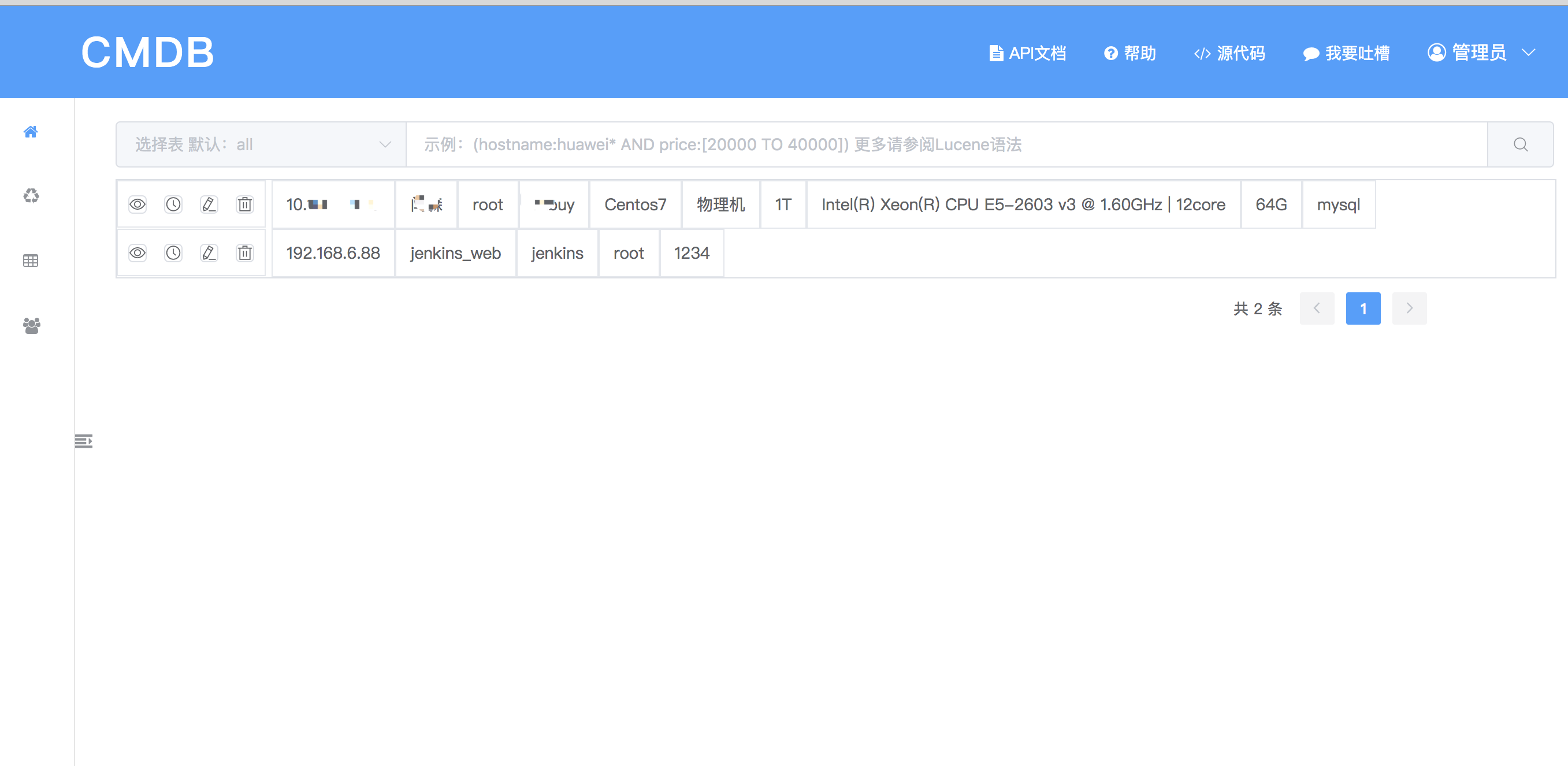1568x766 pixels.
Task: Open the 选择表 table selector dropdown
Action: coord(261,144)
